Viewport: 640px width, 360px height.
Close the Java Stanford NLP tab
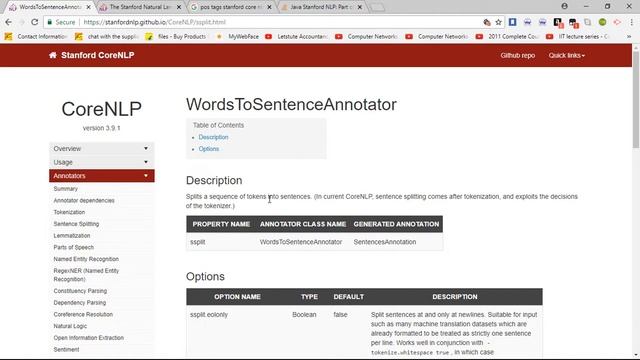click(360, 7)
